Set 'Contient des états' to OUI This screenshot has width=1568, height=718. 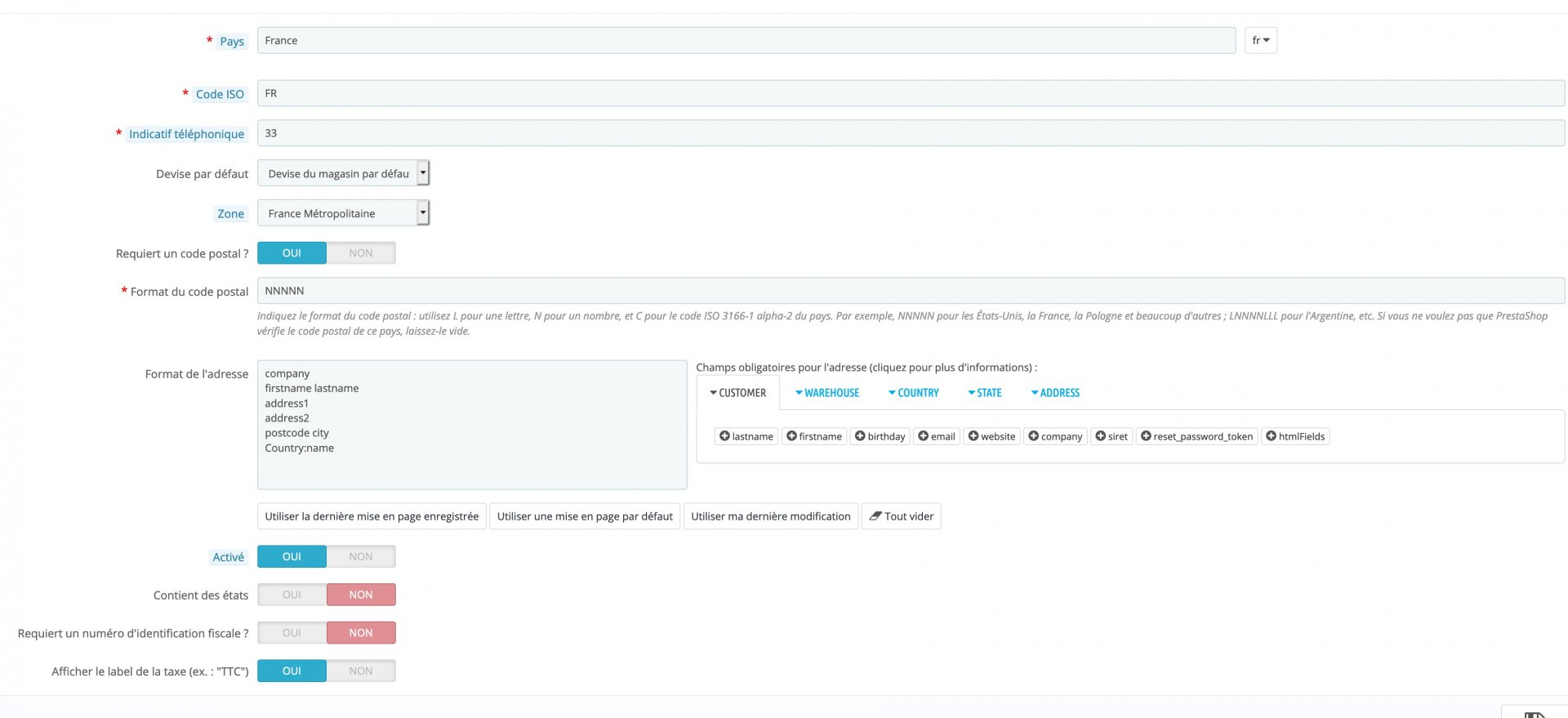292,595
